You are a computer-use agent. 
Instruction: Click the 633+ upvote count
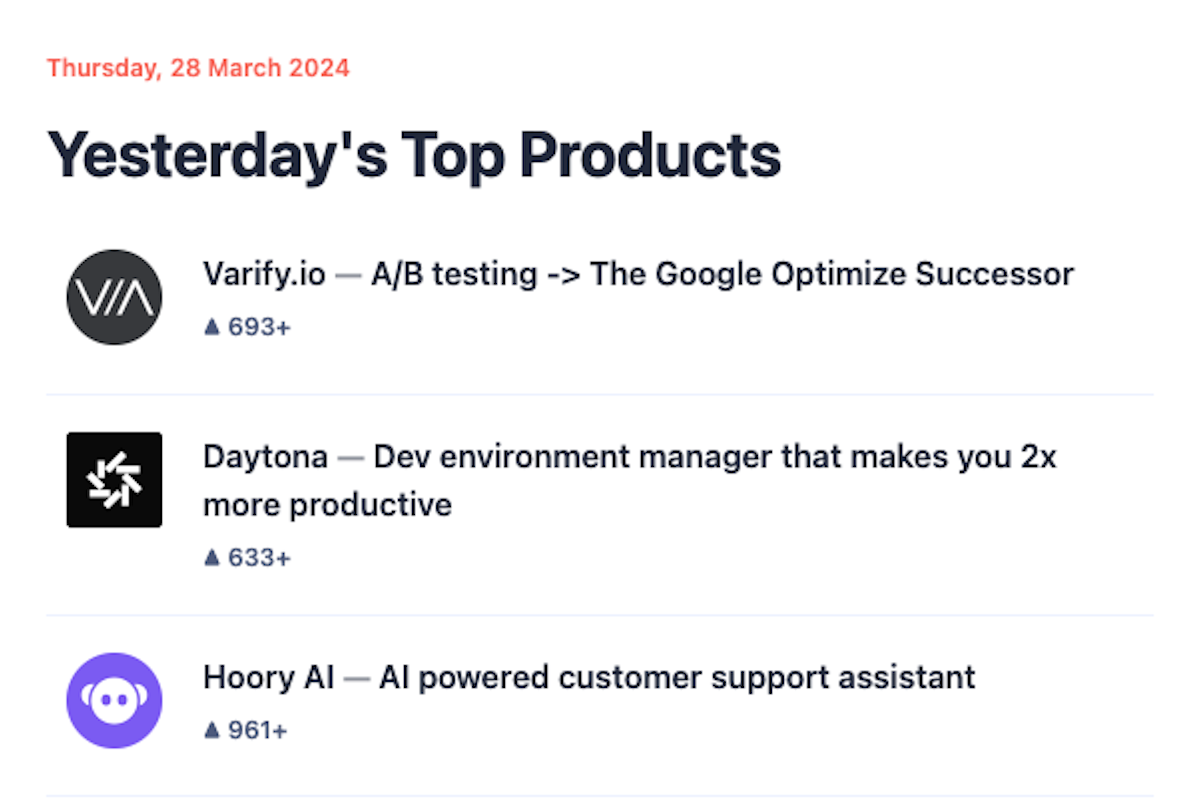coord(260,557)
